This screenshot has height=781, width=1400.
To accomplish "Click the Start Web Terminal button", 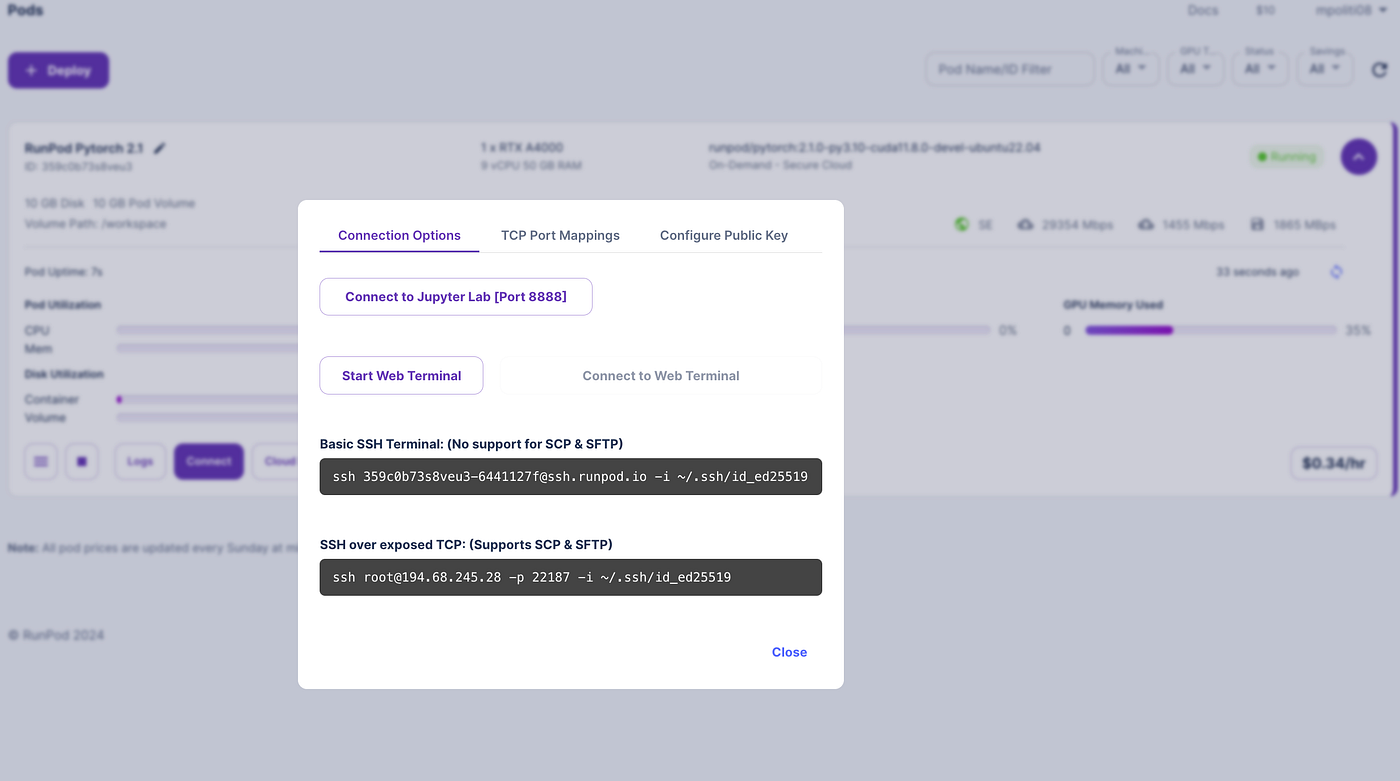I will pyautogui.click(x=401, y=376).
